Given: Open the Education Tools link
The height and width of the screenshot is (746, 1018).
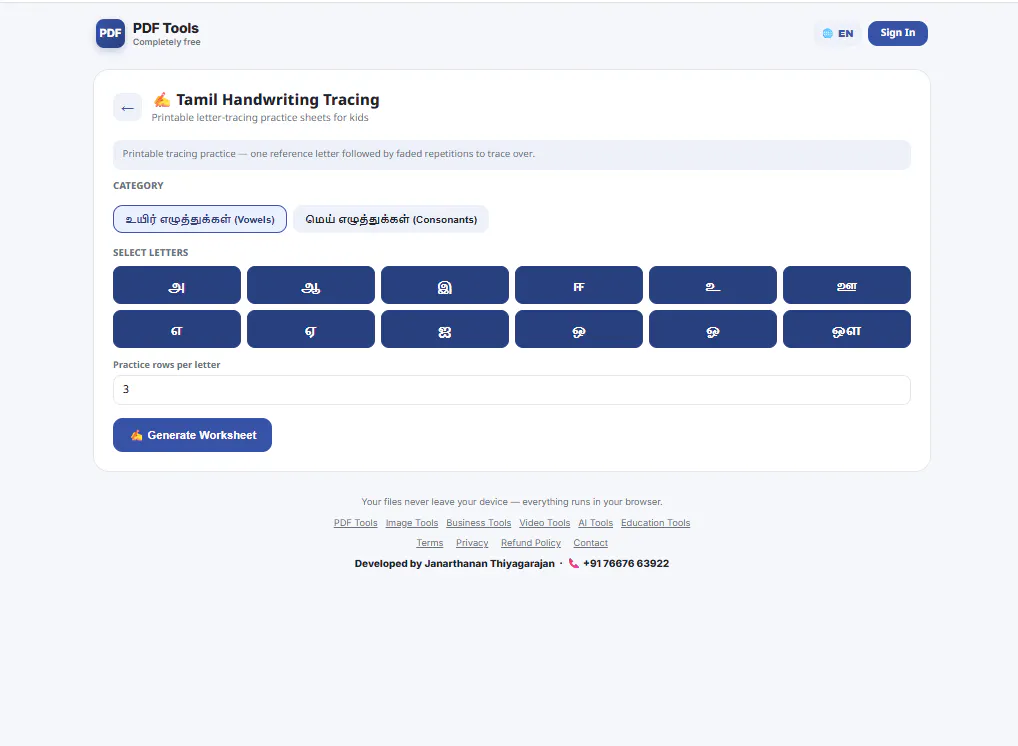Looking at the screenshot, I should (656, 523).
